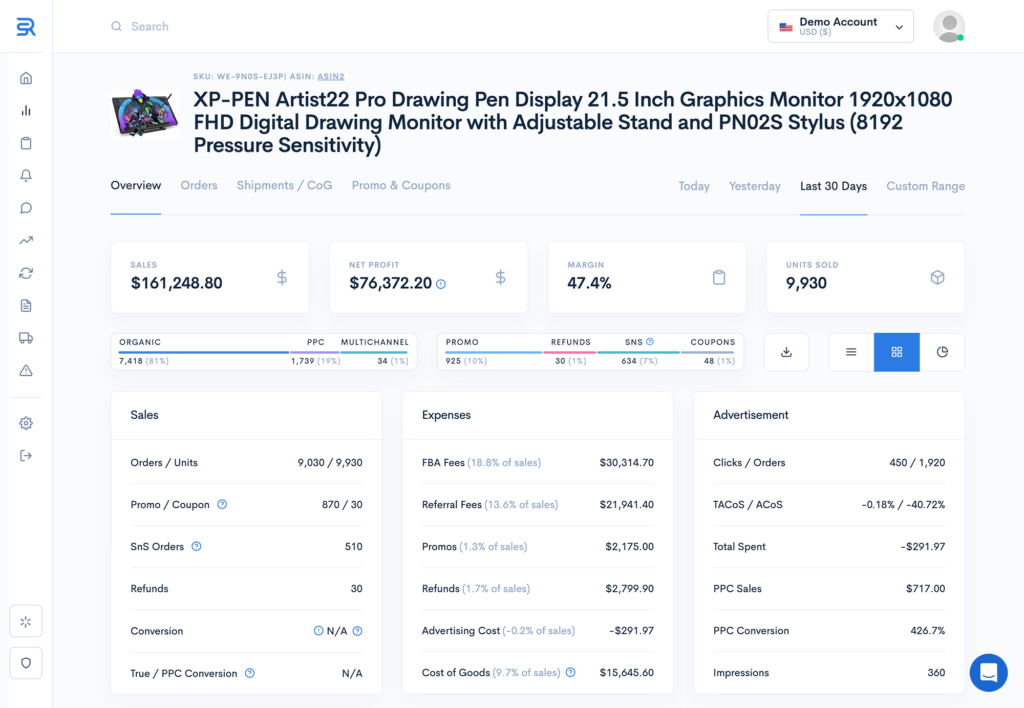This screenshot has height=708, width=1024.
Task: Click the Referral Fees amount $21,941.40
Action: (x=626, y=504)
